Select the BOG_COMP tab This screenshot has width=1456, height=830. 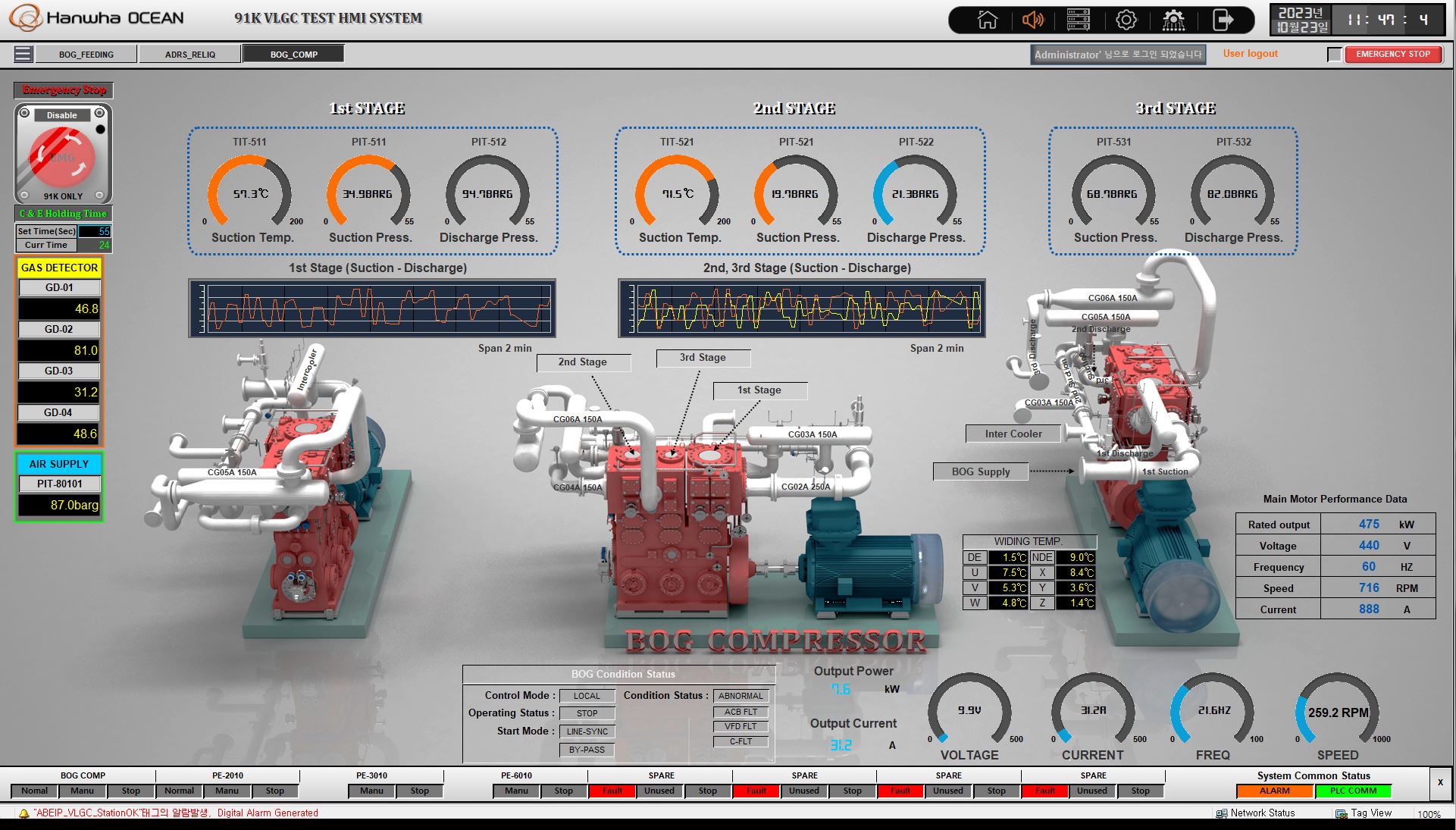294,54
